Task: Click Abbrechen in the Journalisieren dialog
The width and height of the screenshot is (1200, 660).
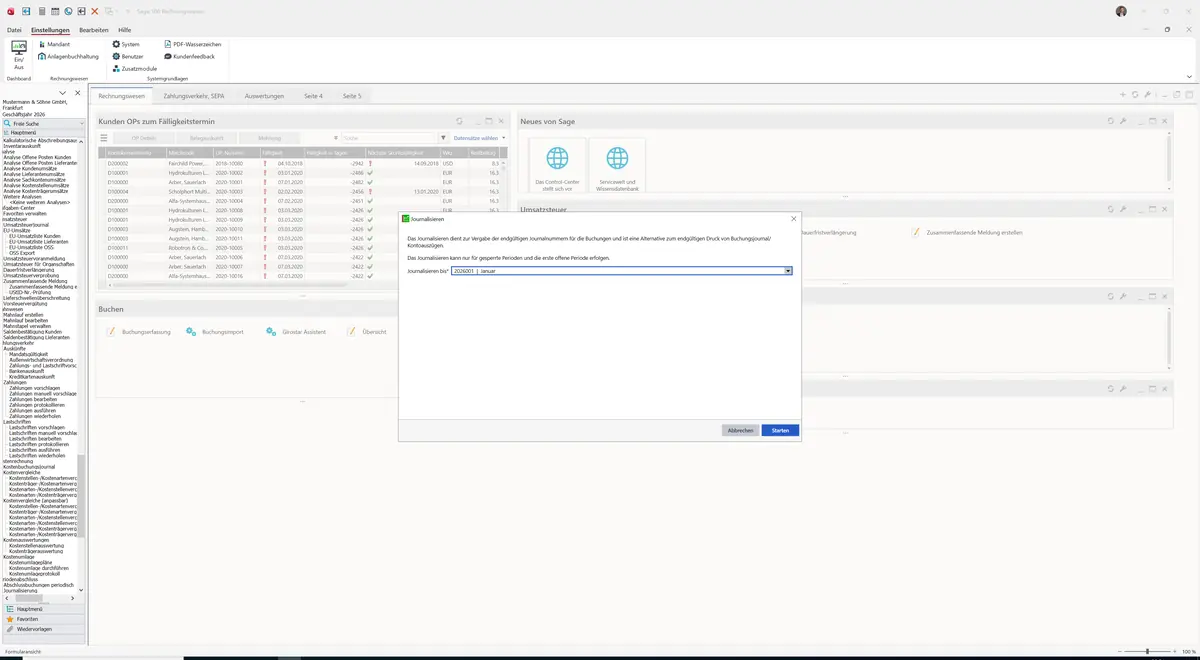Action: tap(740, 430)
